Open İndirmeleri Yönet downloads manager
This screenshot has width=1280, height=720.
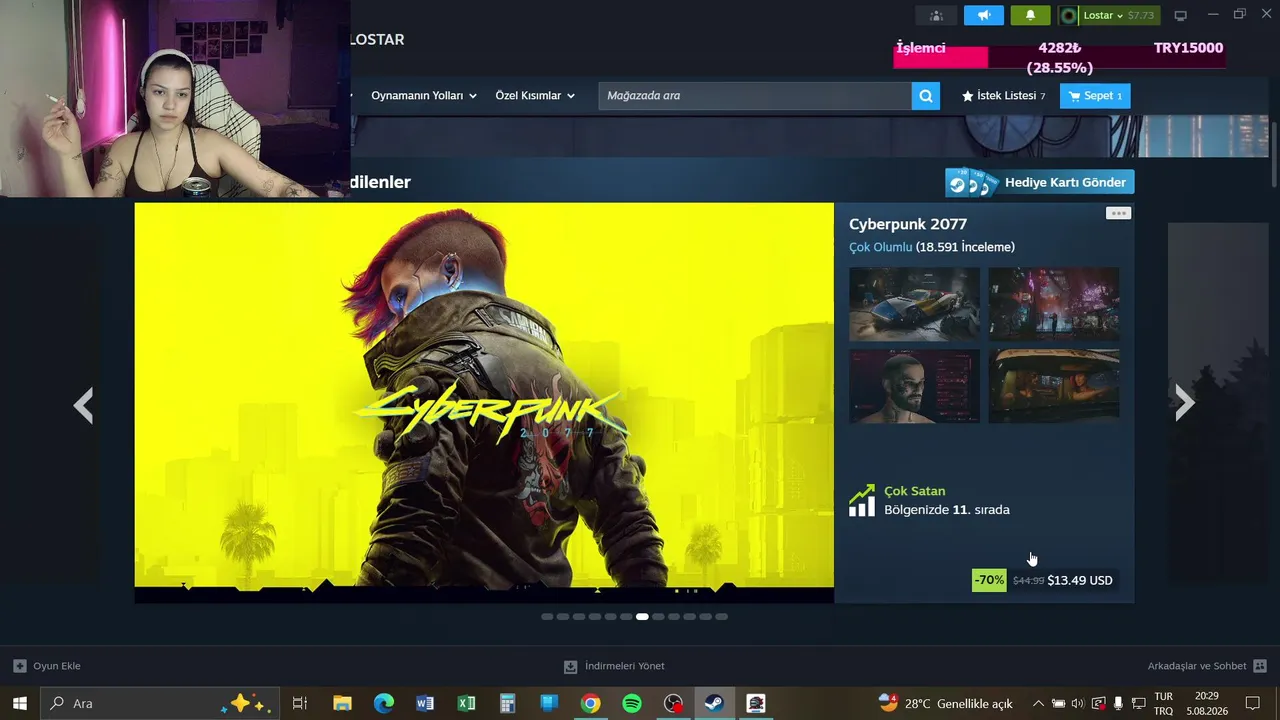click(625, 666)
